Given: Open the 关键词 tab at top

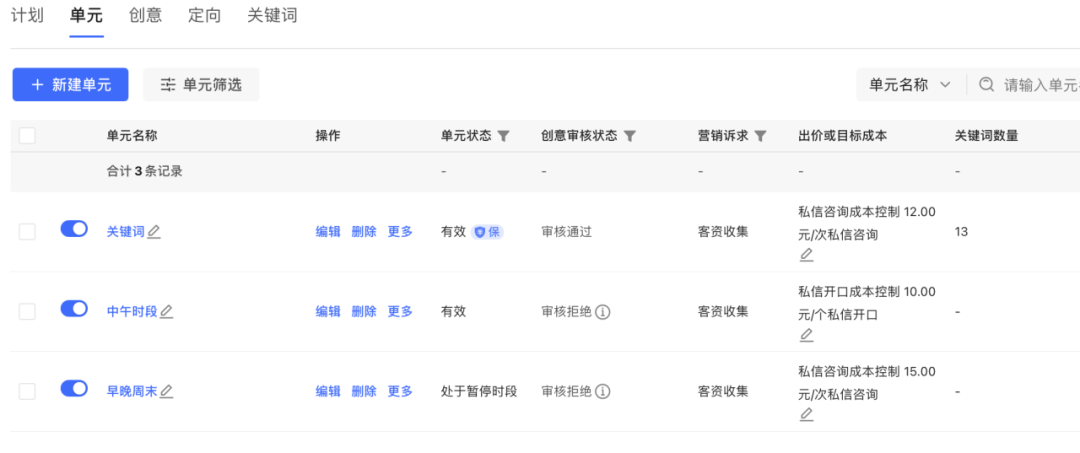Looking at the screenshot, I should 272,15.
